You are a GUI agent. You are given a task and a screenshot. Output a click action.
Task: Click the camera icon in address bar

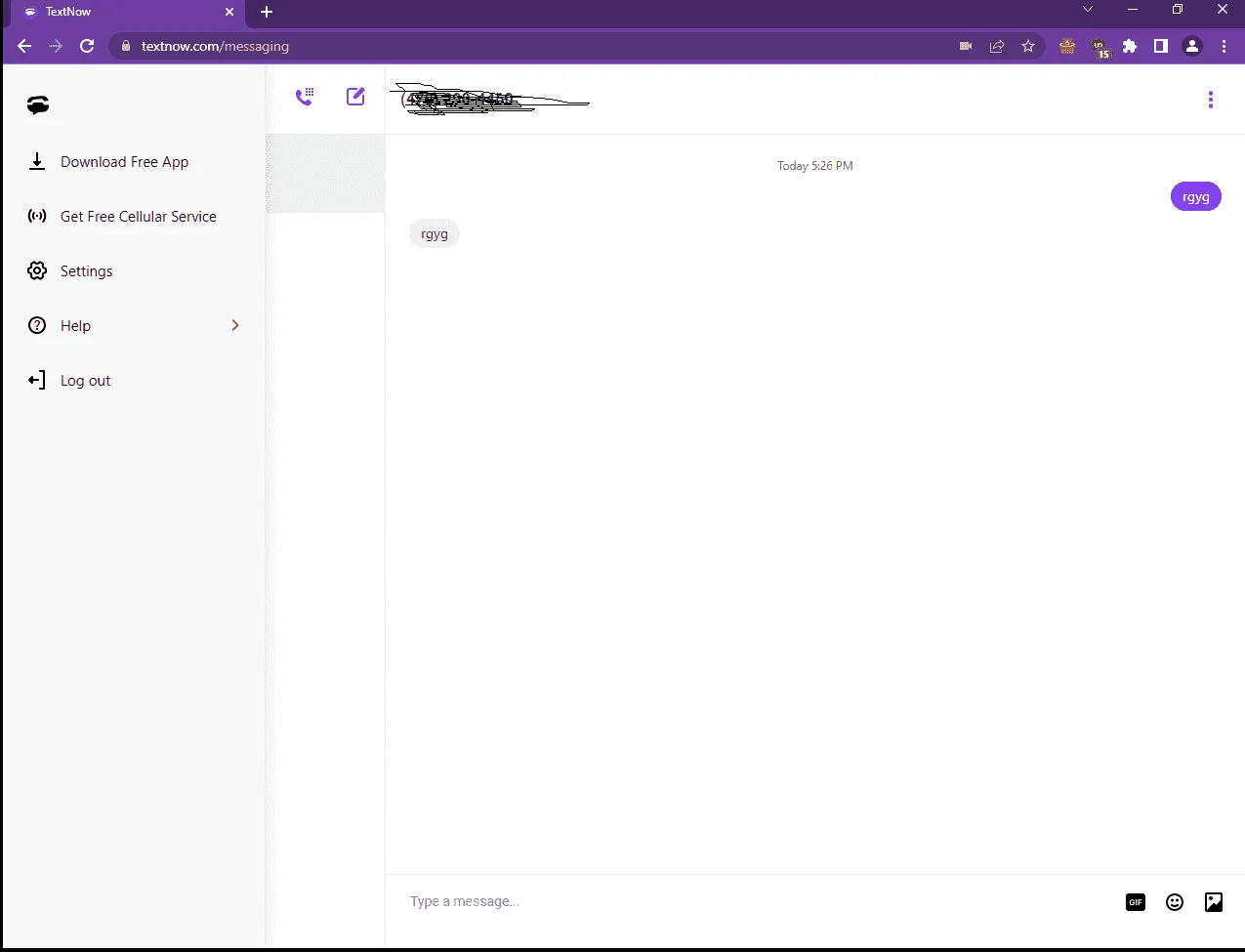pyautogui.click(x=966, y=46)
